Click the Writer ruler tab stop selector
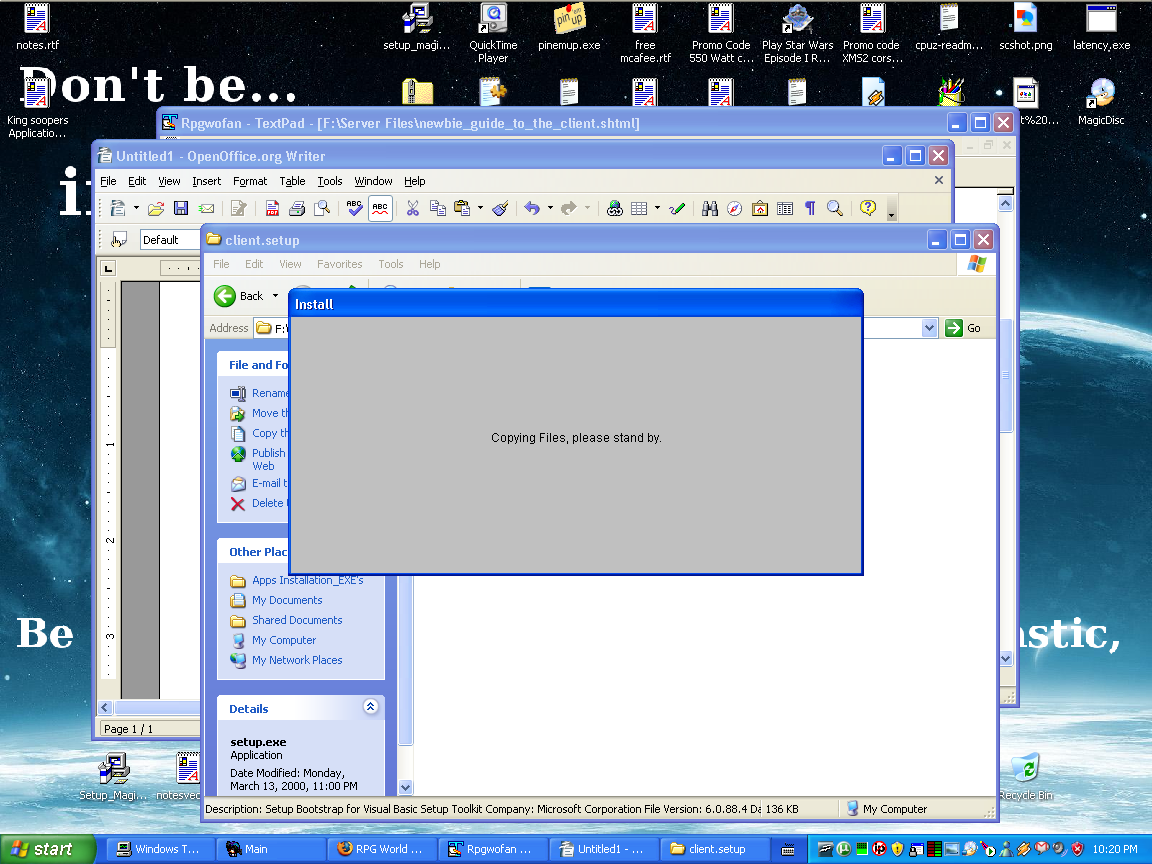The image size is (1152, 864). click(108, 268)
